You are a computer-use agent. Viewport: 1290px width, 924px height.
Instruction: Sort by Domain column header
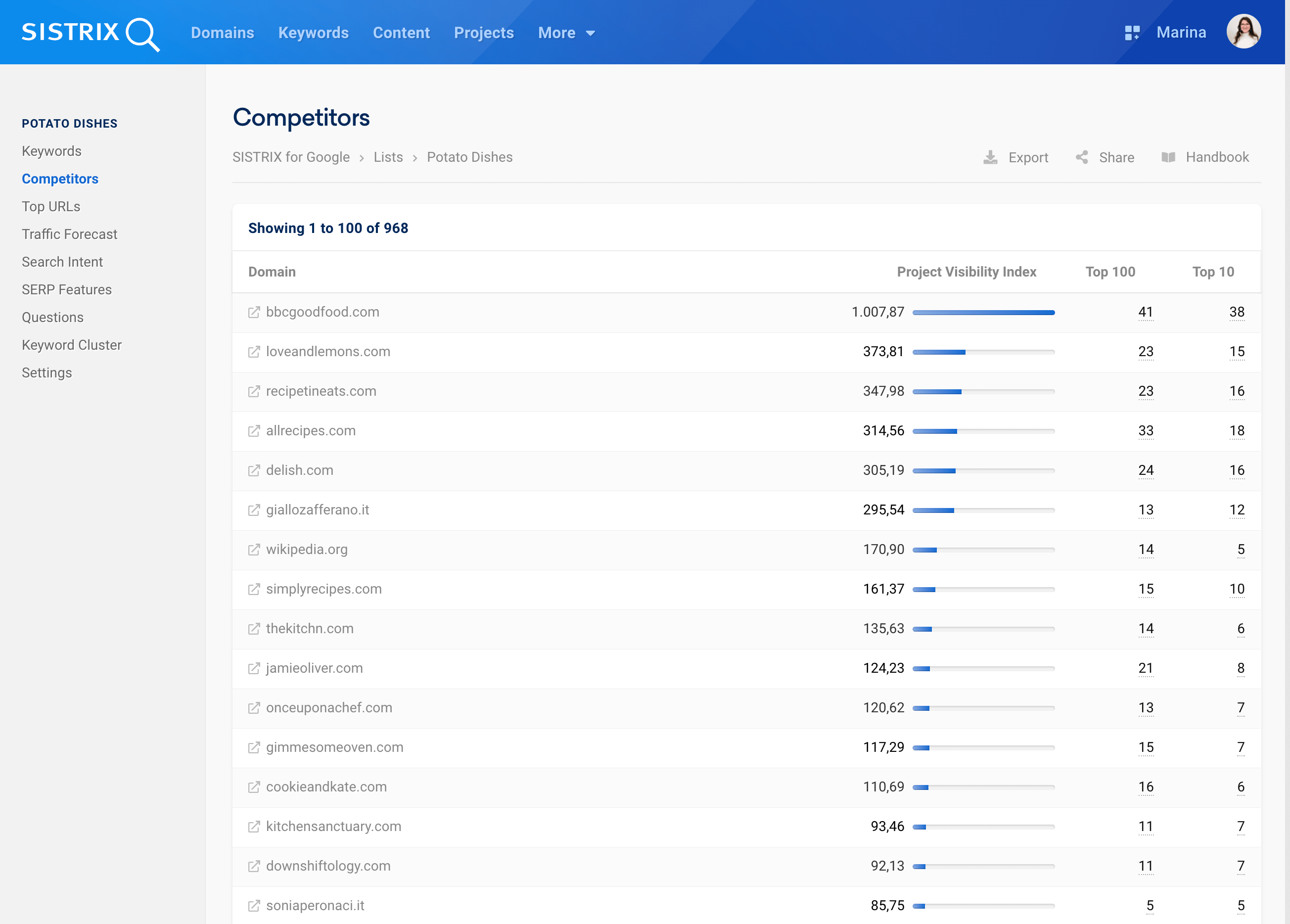pyautogui.click(x=272, y=272)
